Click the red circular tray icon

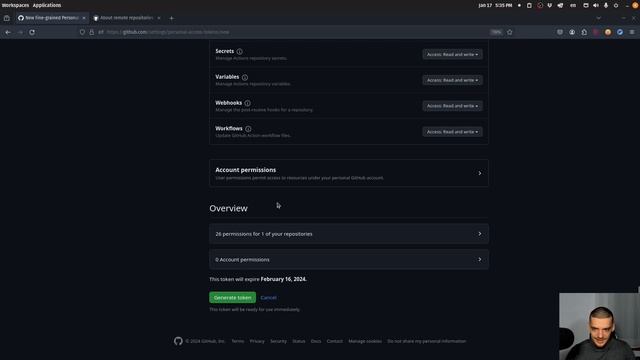(x=540, y=5)
